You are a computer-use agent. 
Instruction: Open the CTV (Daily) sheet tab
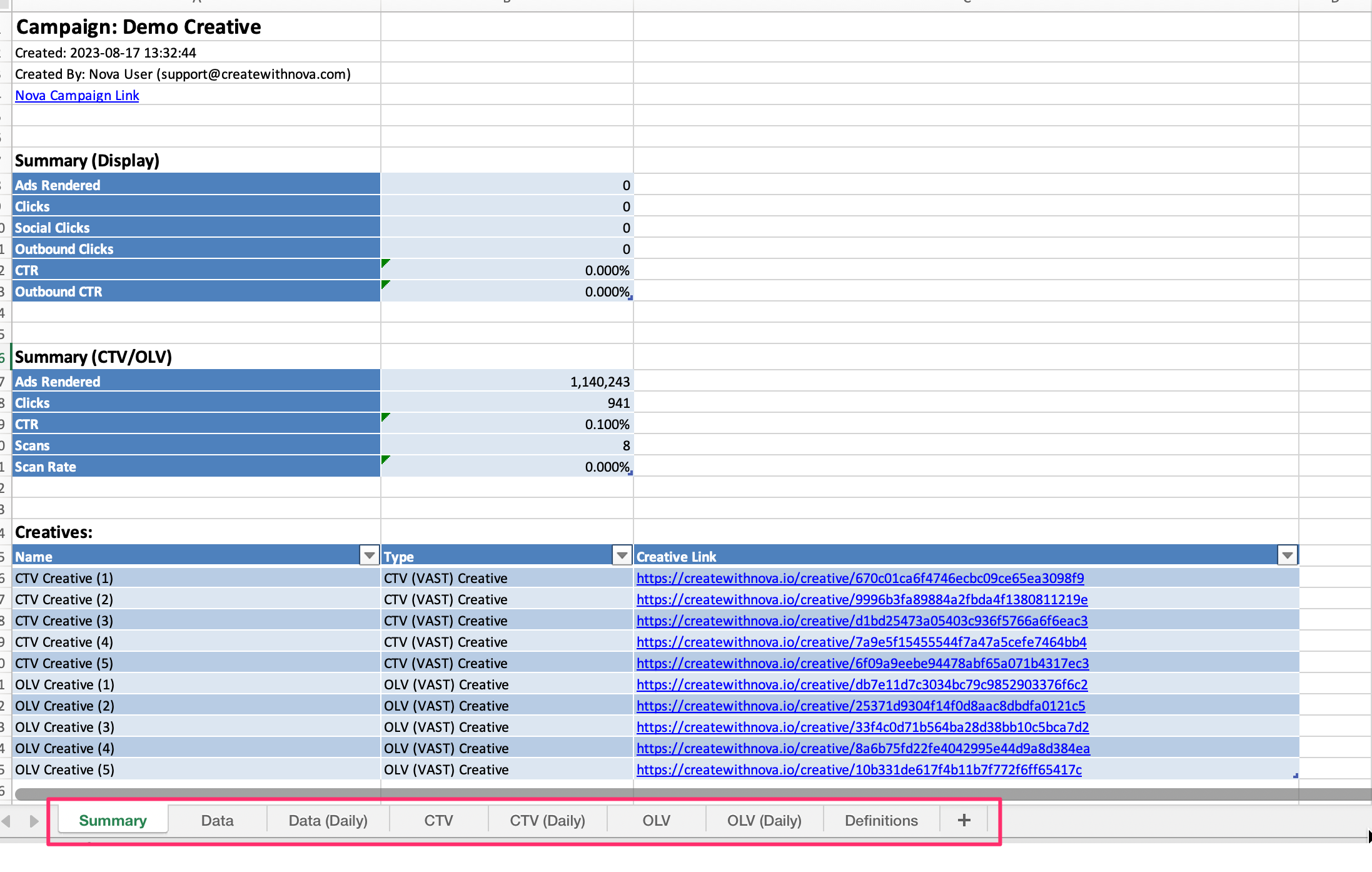[547, 820]
